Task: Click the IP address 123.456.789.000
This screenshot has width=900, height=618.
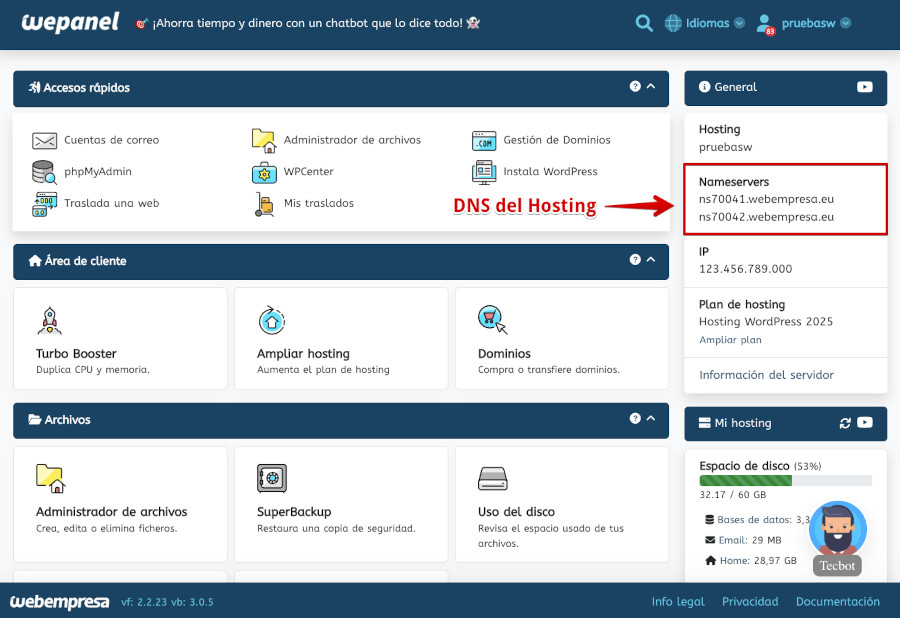Action: (x=745, y=269)
